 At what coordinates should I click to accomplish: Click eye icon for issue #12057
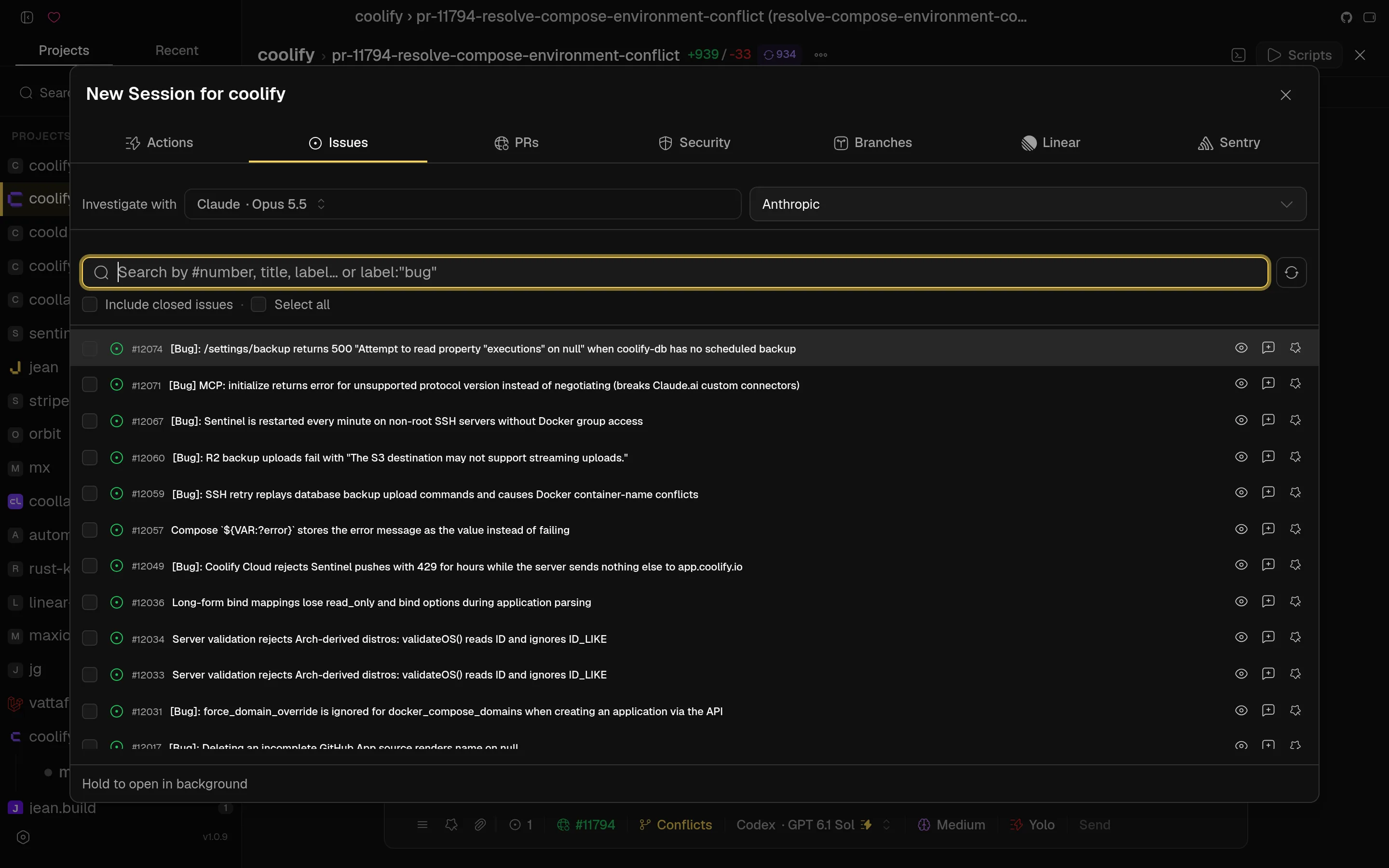point(1241,529)
